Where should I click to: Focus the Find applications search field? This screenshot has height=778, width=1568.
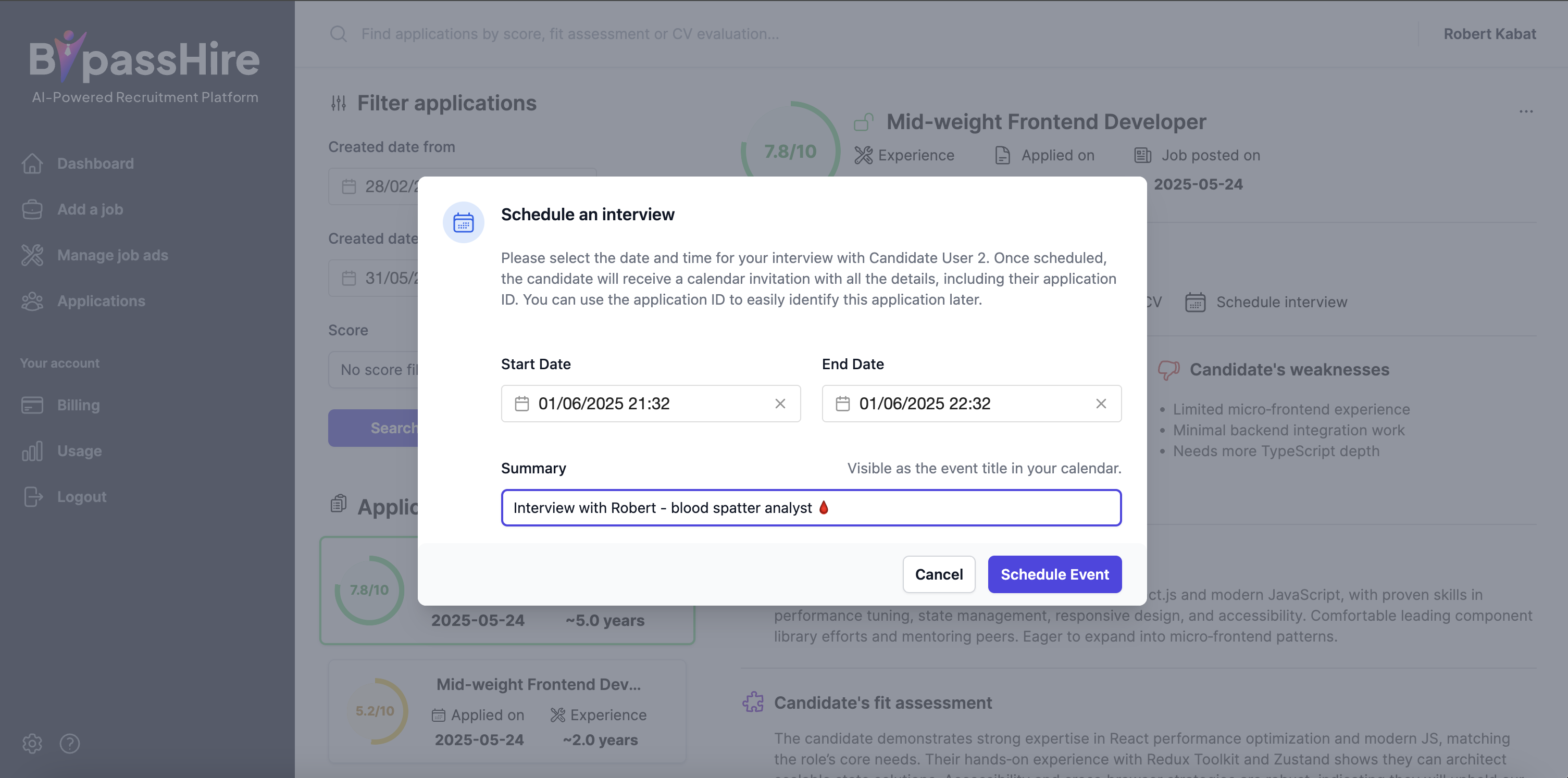click(x=570, y=34)
